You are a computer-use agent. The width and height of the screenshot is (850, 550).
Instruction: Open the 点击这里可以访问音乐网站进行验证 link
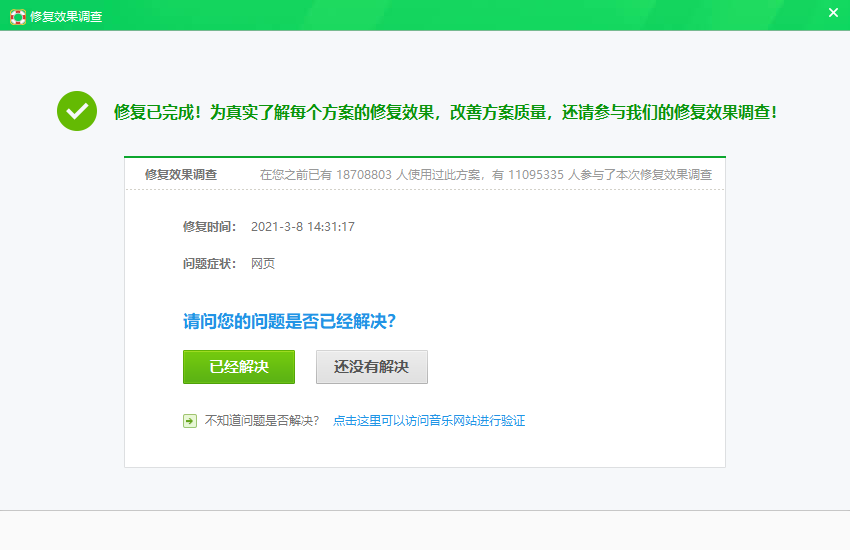click(x=429, y=420)
